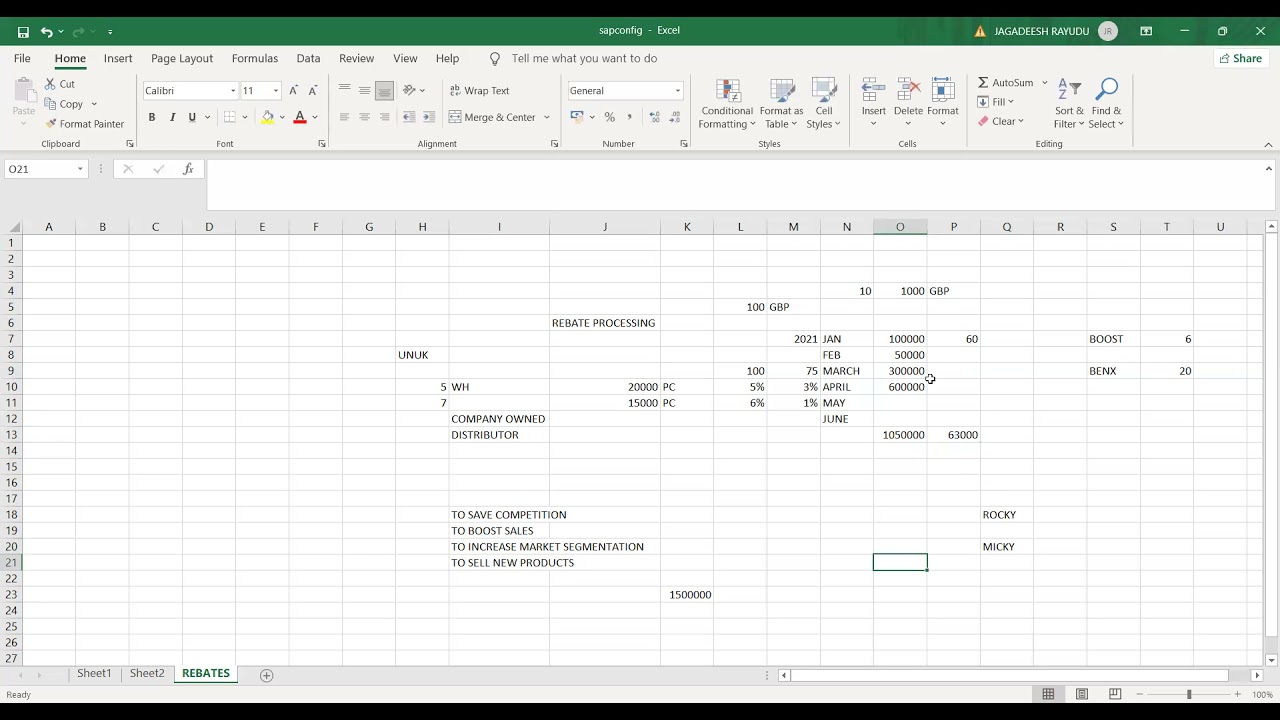The height and width of the screenshot is (720, 1280).
Task: Click the Insert cells icon
Action: [x=873, y=90]
